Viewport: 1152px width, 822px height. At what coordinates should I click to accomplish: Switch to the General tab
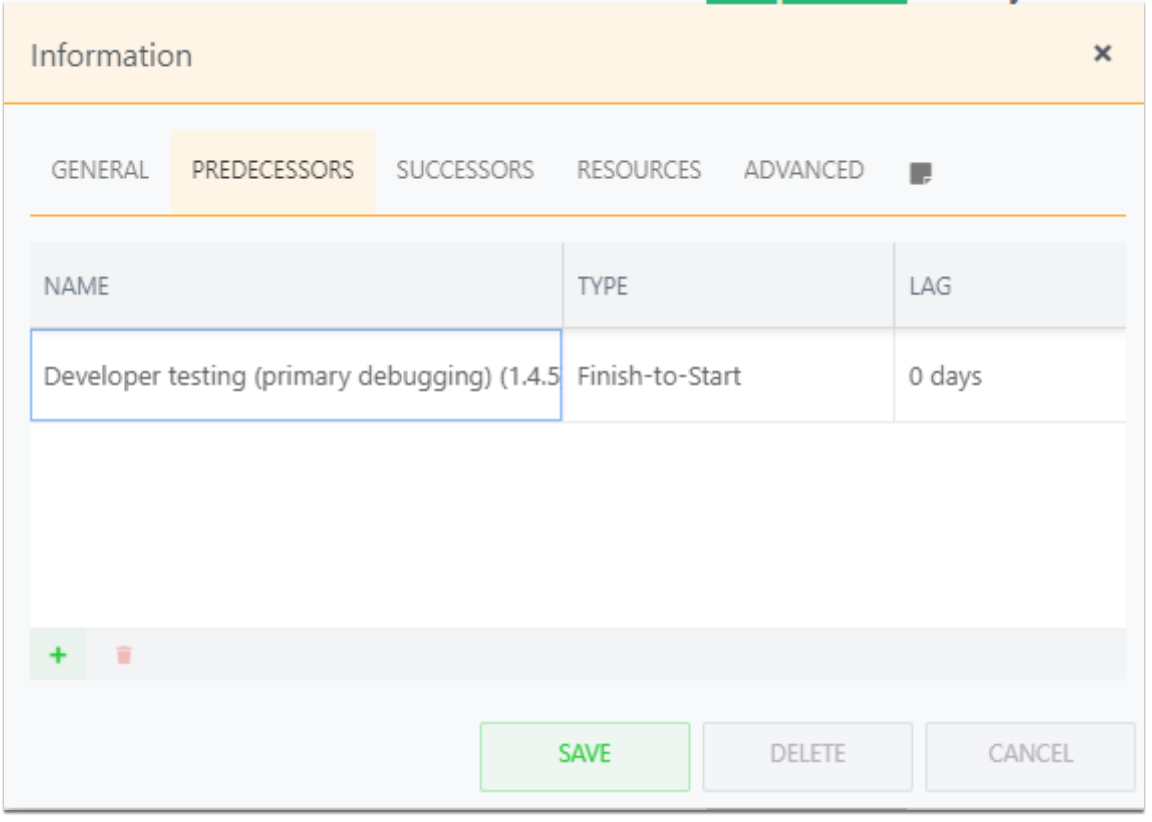pos(100,170)
